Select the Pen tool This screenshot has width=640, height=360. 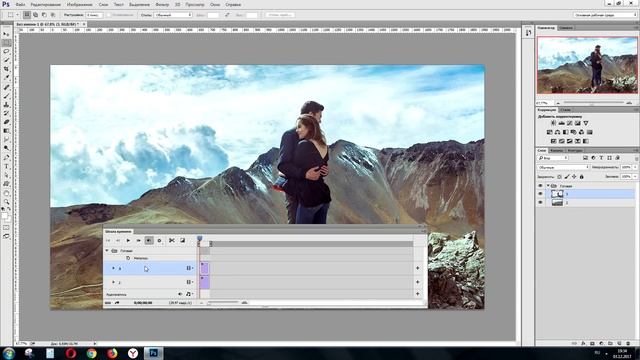coord(6,157)
